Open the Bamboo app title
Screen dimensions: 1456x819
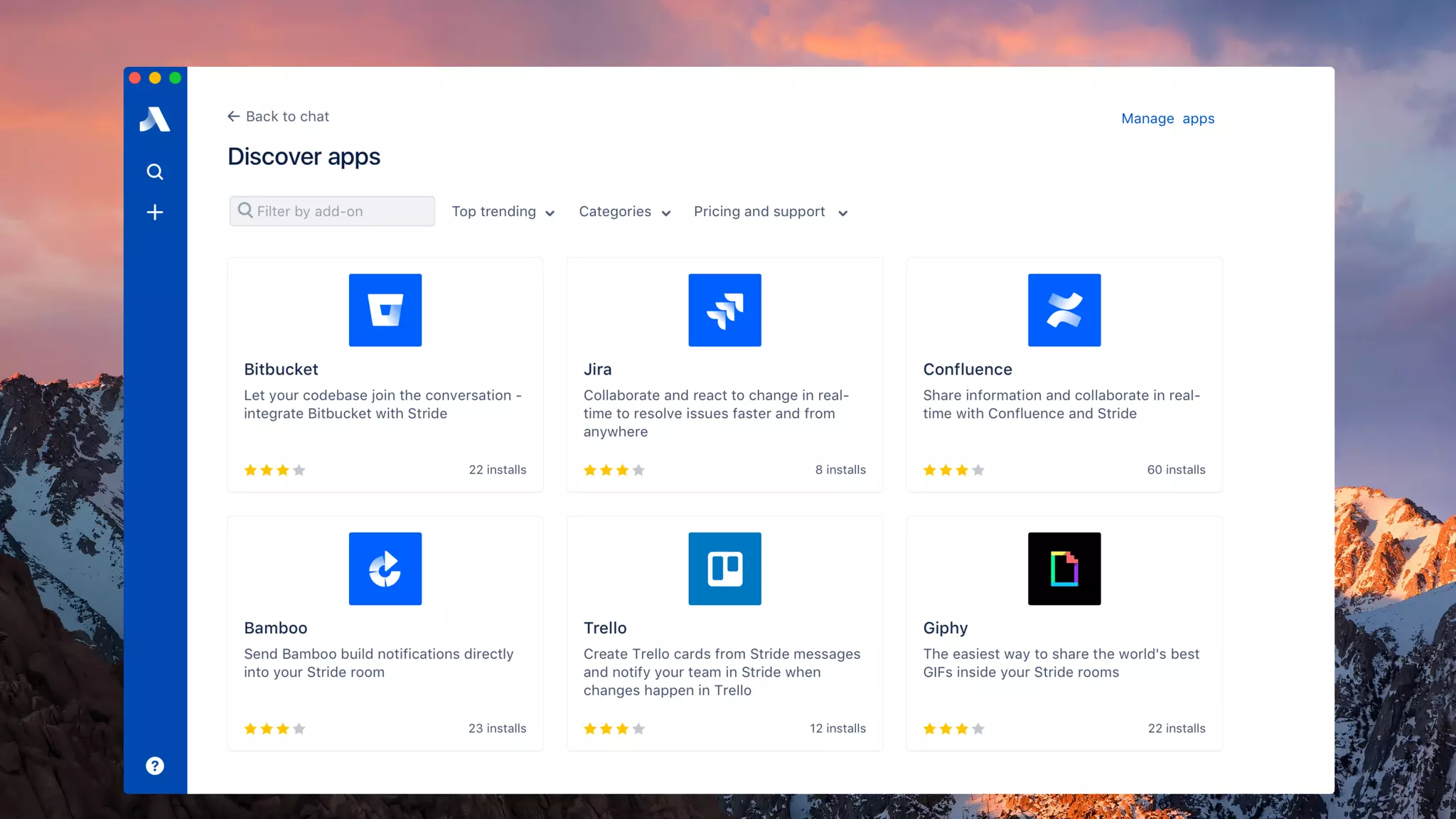tap(275, 628)
